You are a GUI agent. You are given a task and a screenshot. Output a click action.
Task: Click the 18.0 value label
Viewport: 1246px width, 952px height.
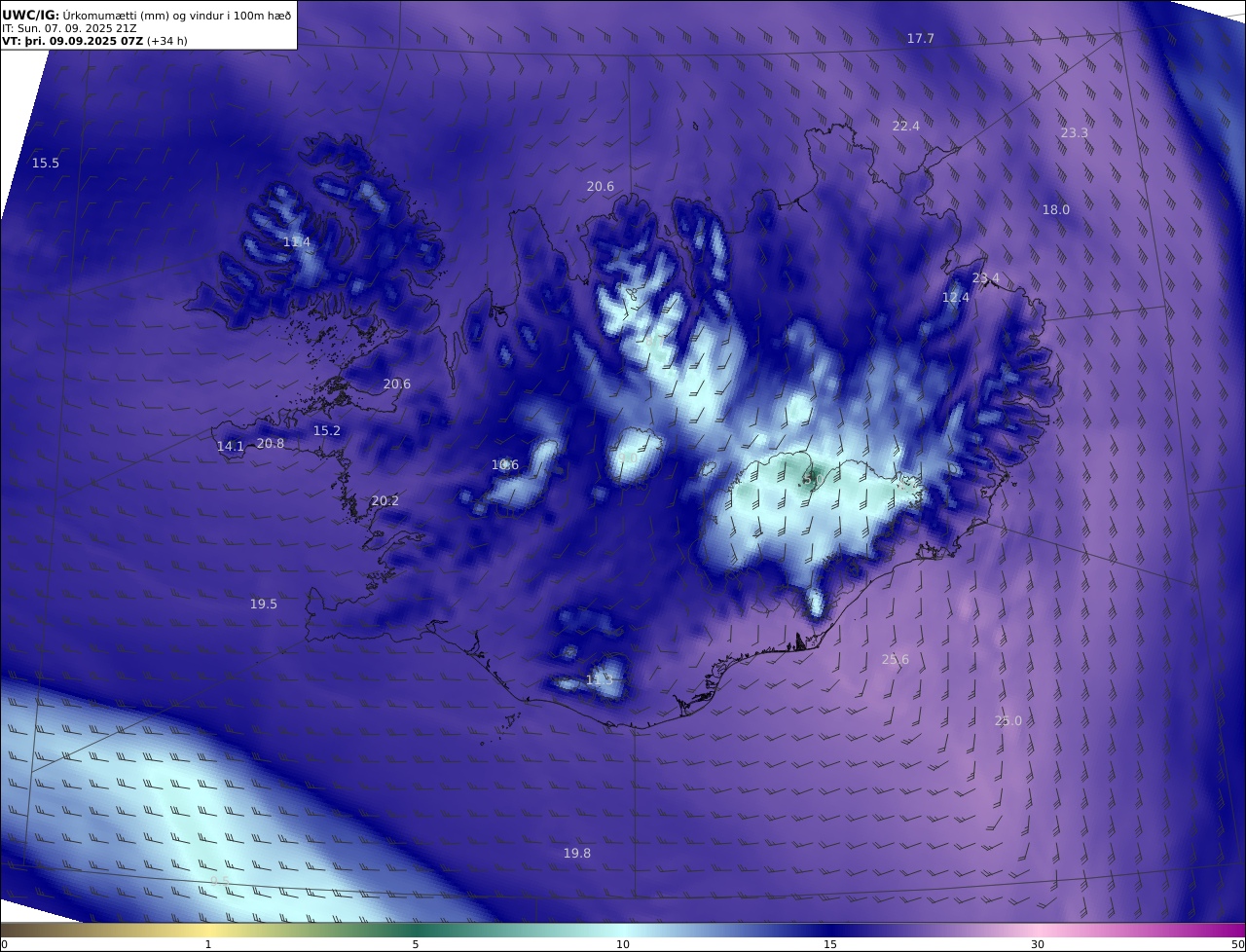click(1055, 209)
